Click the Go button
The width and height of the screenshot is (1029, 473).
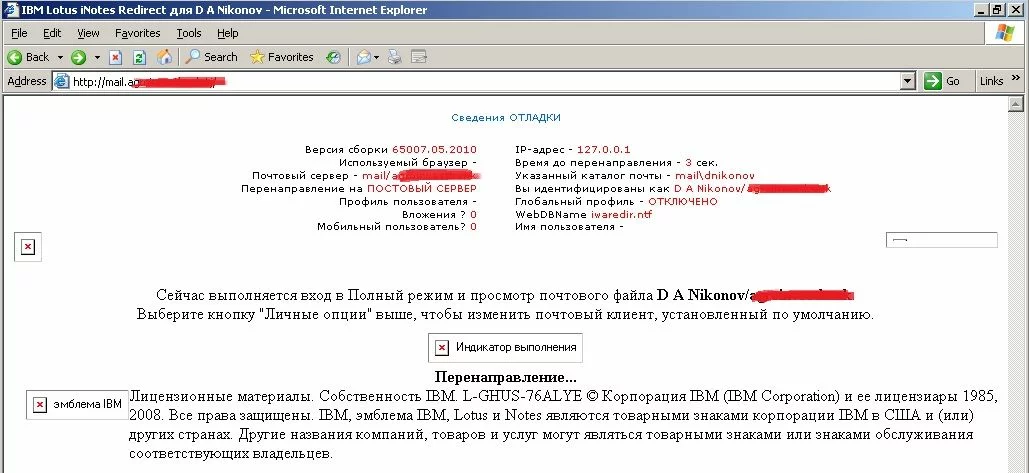pyautogui.click(x=943, y=81)
